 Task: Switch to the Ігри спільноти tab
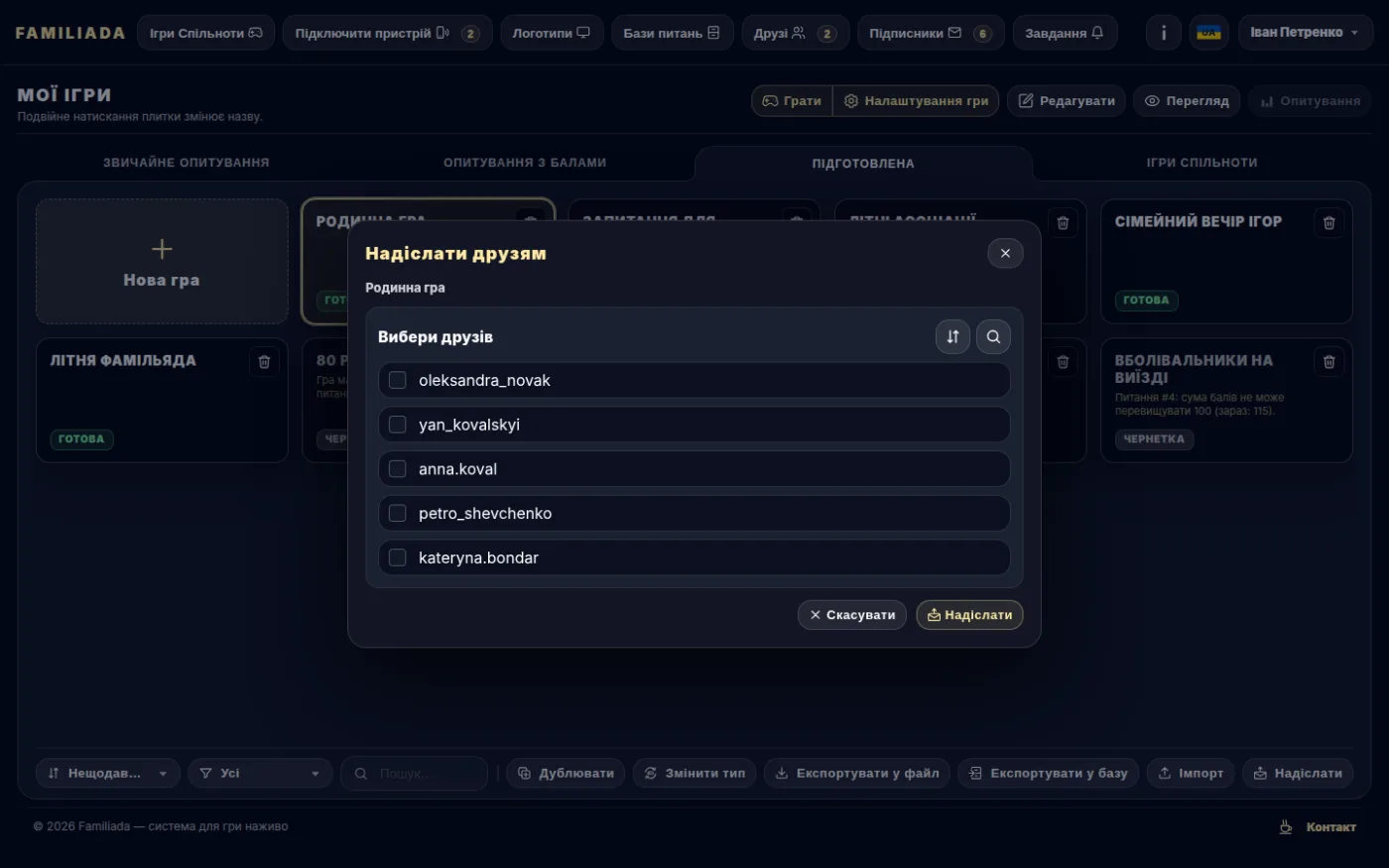point(1201,163)
